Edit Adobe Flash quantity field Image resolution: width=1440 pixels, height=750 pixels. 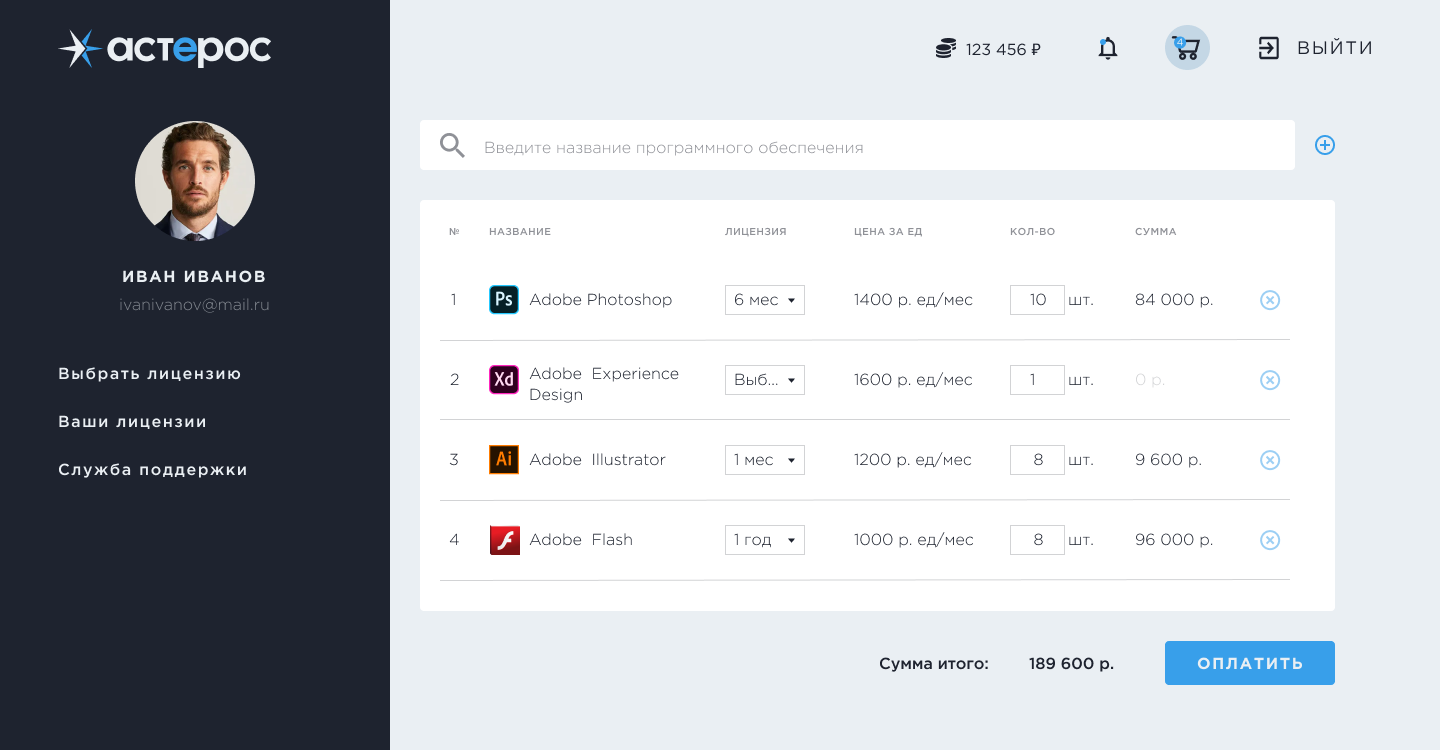pos(1037,540)
